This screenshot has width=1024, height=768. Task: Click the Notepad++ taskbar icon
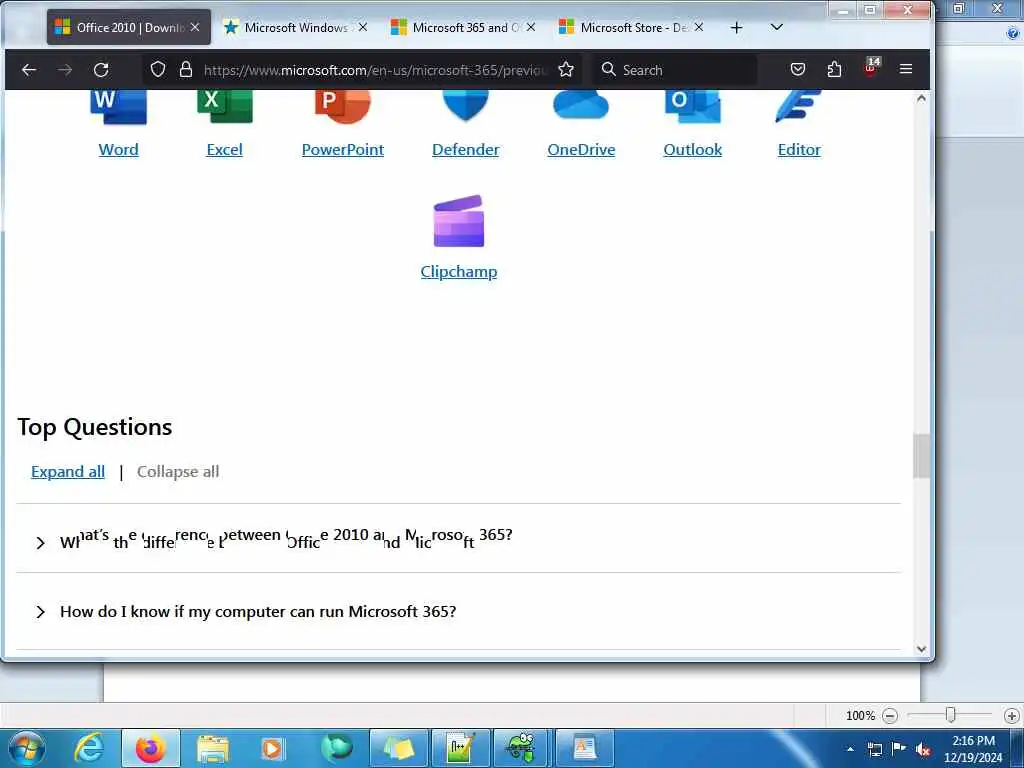click(460, 748)
